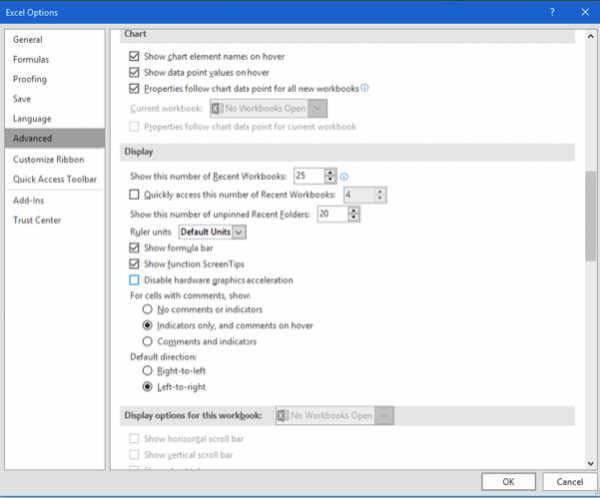Open the Trust Center category

(x=55, y=220)
